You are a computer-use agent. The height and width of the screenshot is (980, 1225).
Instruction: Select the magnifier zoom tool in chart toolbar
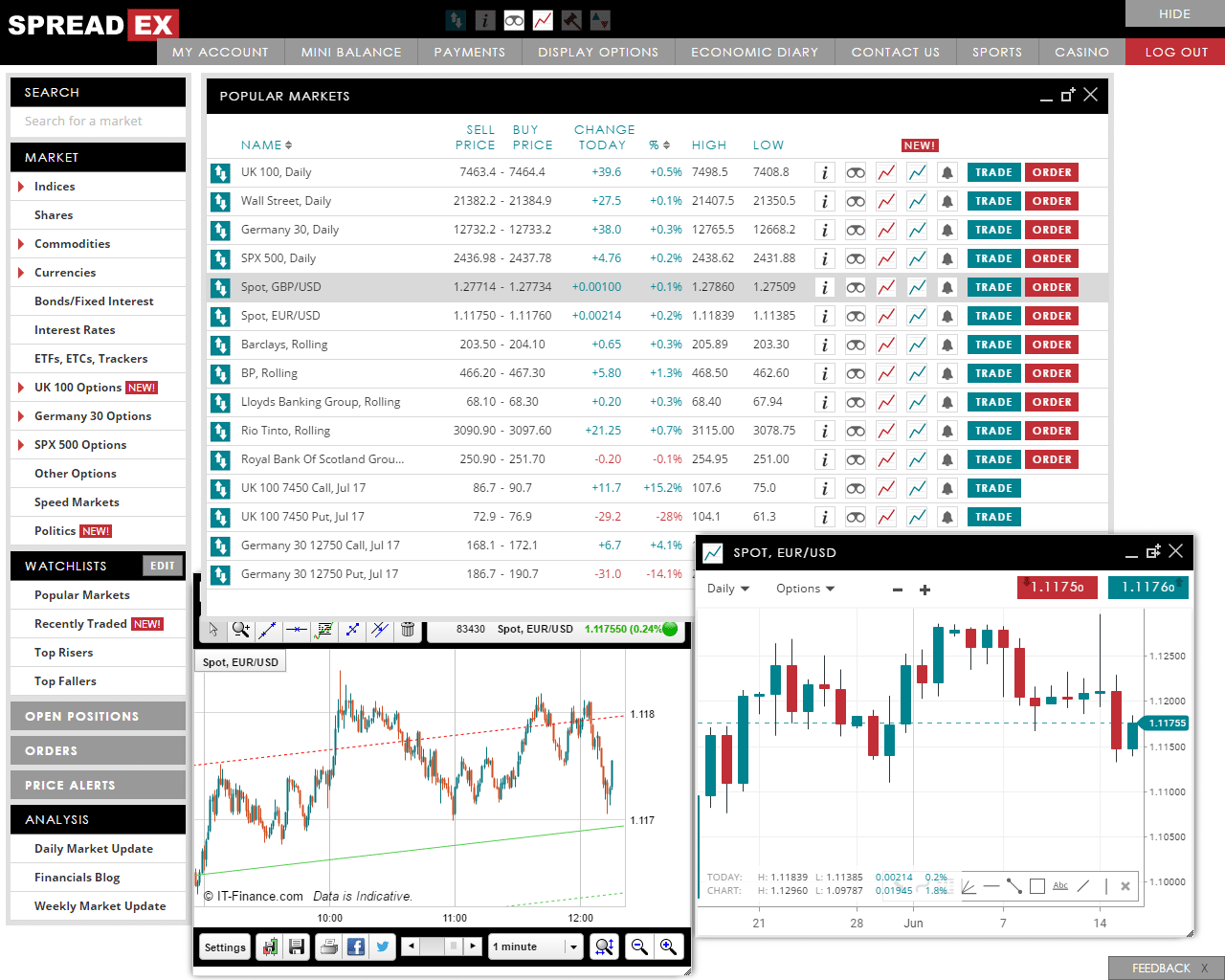pyautogui.click(x=240, y=630)
